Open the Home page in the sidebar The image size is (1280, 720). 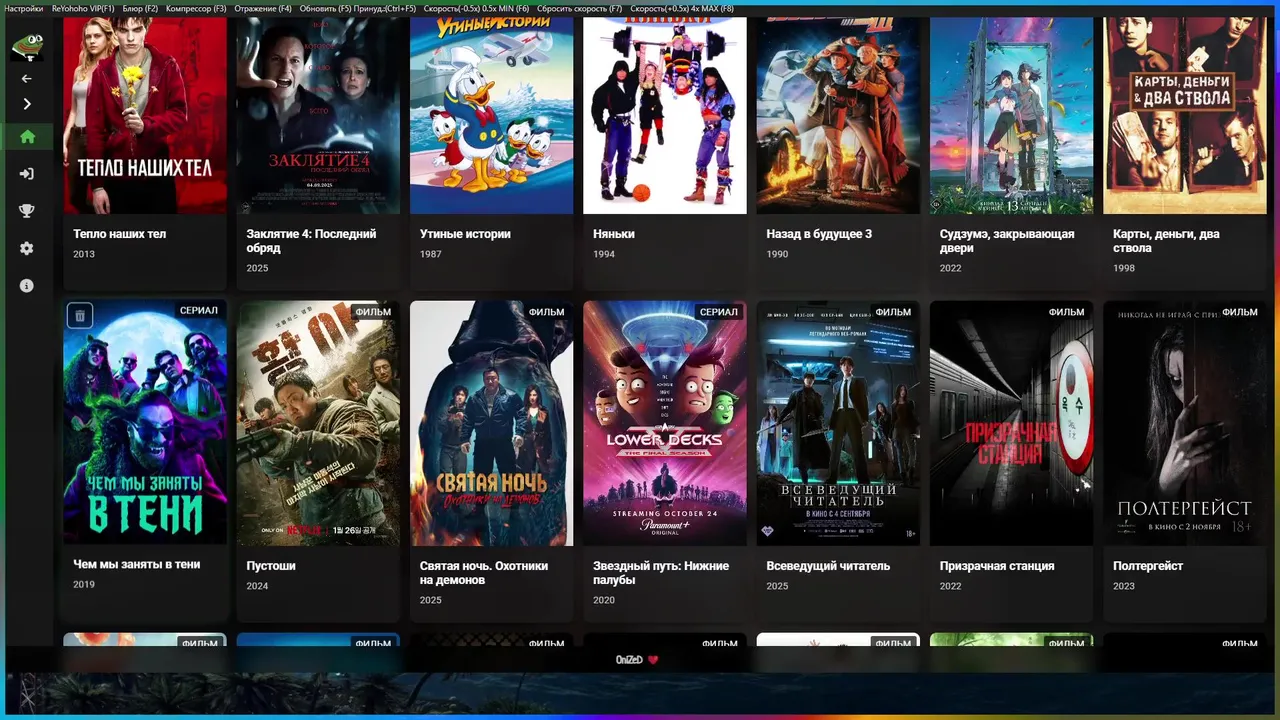pos(27,137)
